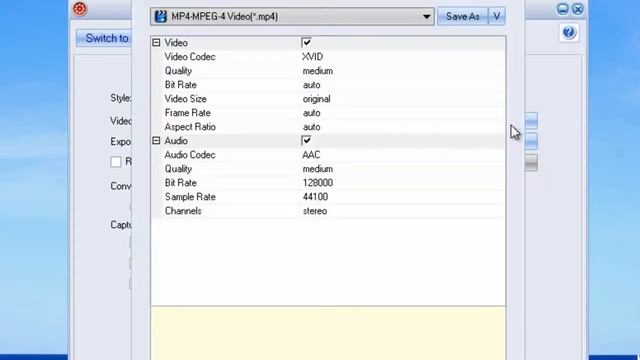Collapse the Video section

[156, 42]
